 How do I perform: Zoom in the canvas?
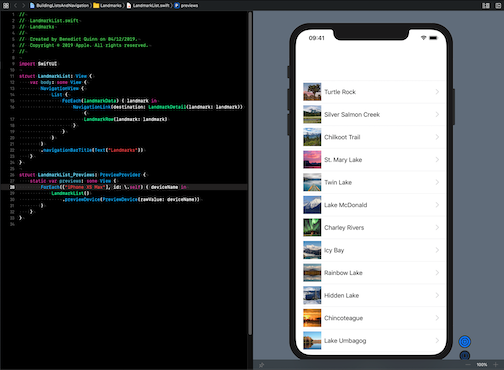495,365
